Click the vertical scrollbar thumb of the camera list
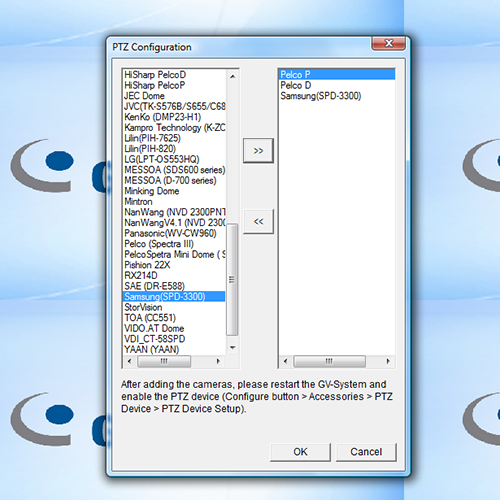The width and height of the screenshot is (500, 500). [232, 280]
